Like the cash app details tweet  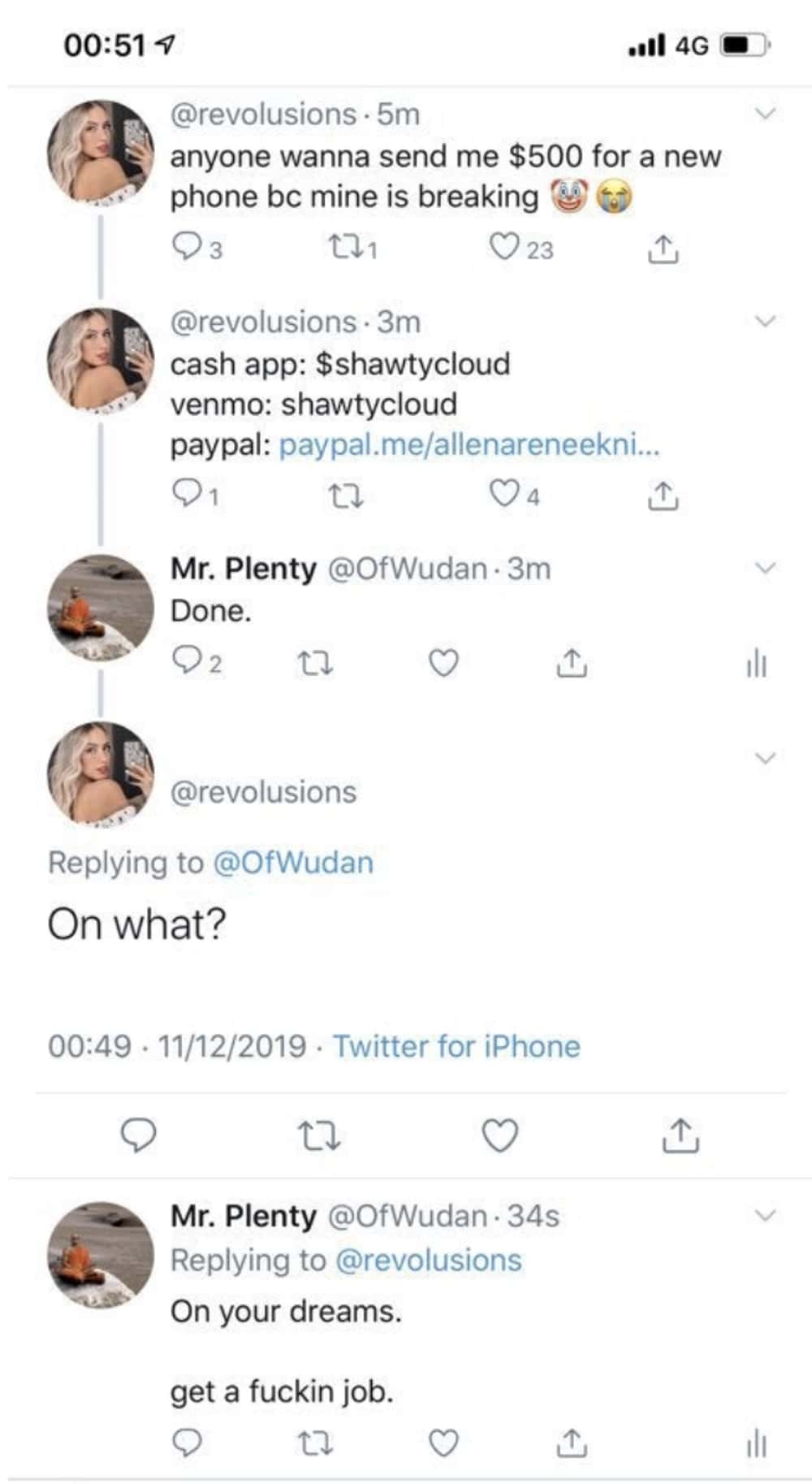(x=503, y=494)
